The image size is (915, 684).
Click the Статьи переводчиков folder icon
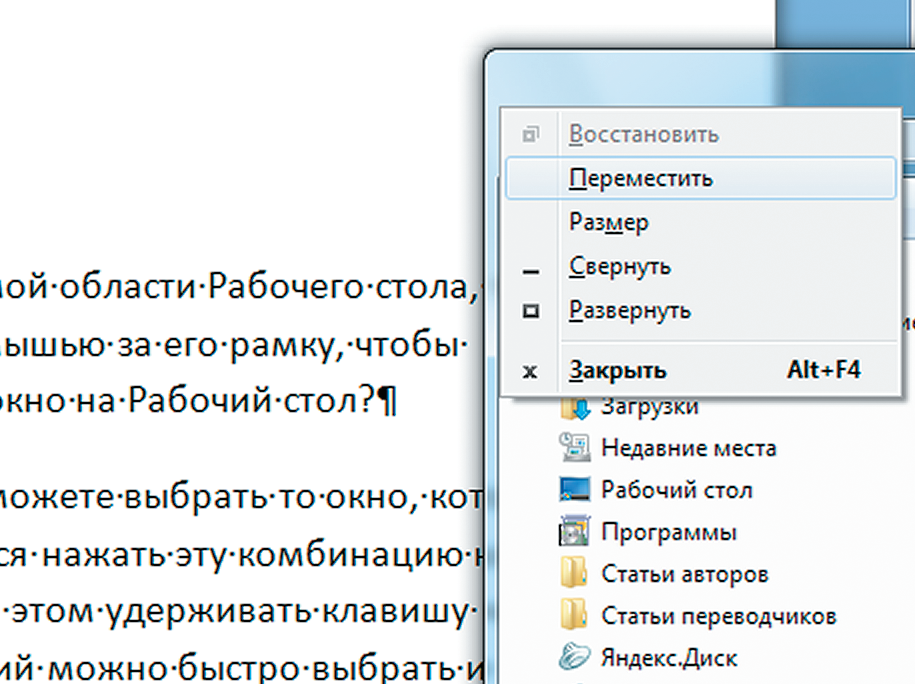tap(575, 616)
